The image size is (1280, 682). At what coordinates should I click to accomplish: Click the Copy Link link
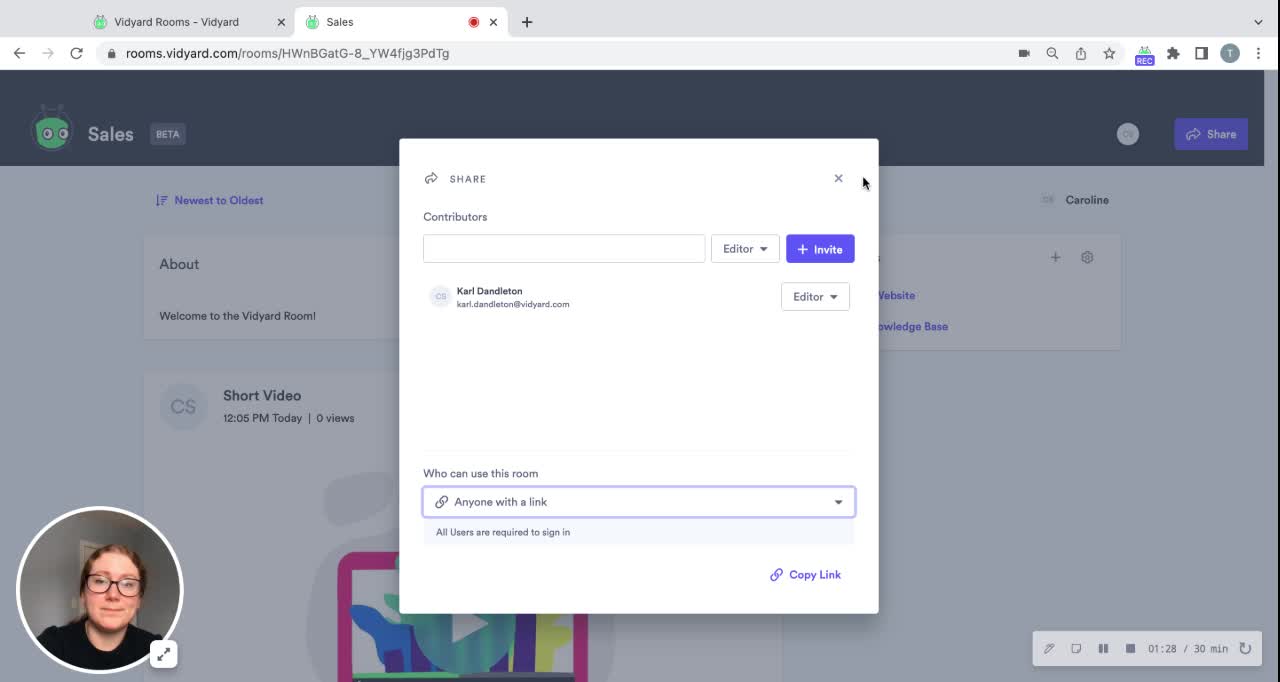tap(805, 575)
